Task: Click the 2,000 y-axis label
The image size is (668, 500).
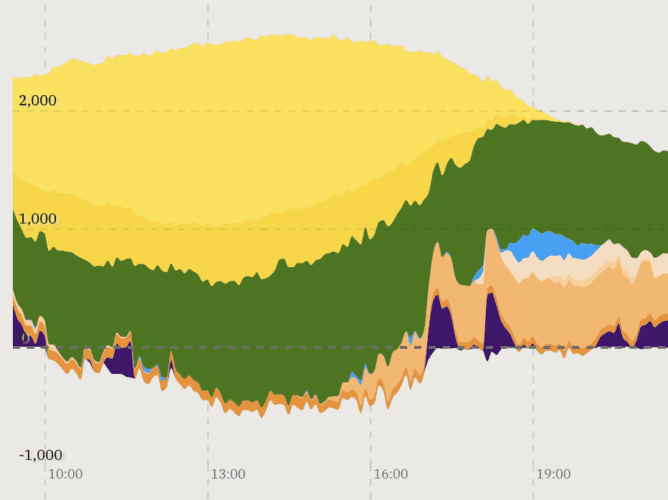Action: point(37,100)
